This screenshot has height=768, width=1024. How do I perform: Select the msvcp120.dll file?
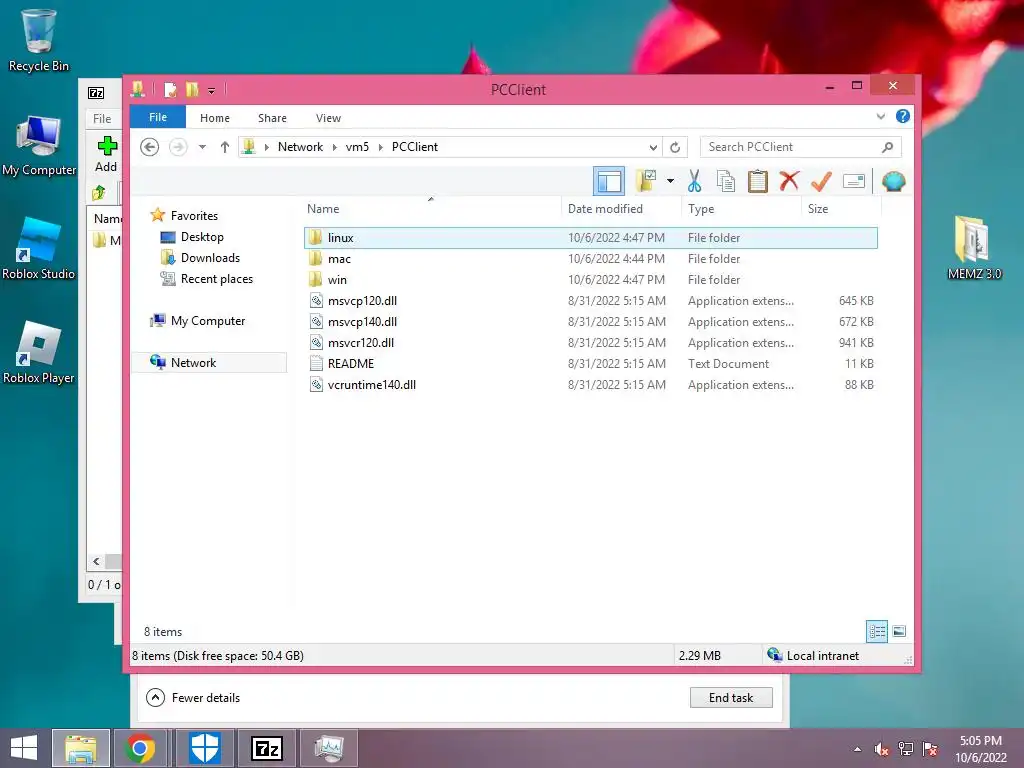[590, 300]
